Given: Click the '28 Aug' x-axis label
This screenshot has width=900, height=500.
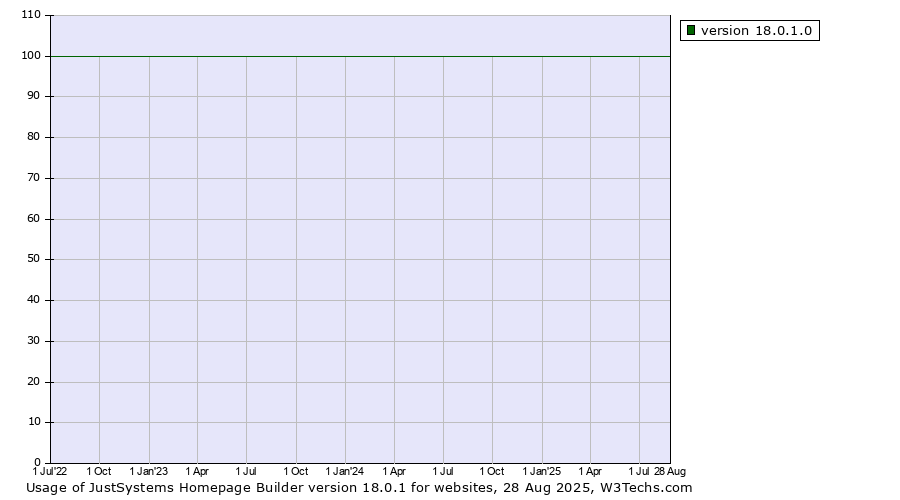Looking at the screenshot, I should 670,471.
